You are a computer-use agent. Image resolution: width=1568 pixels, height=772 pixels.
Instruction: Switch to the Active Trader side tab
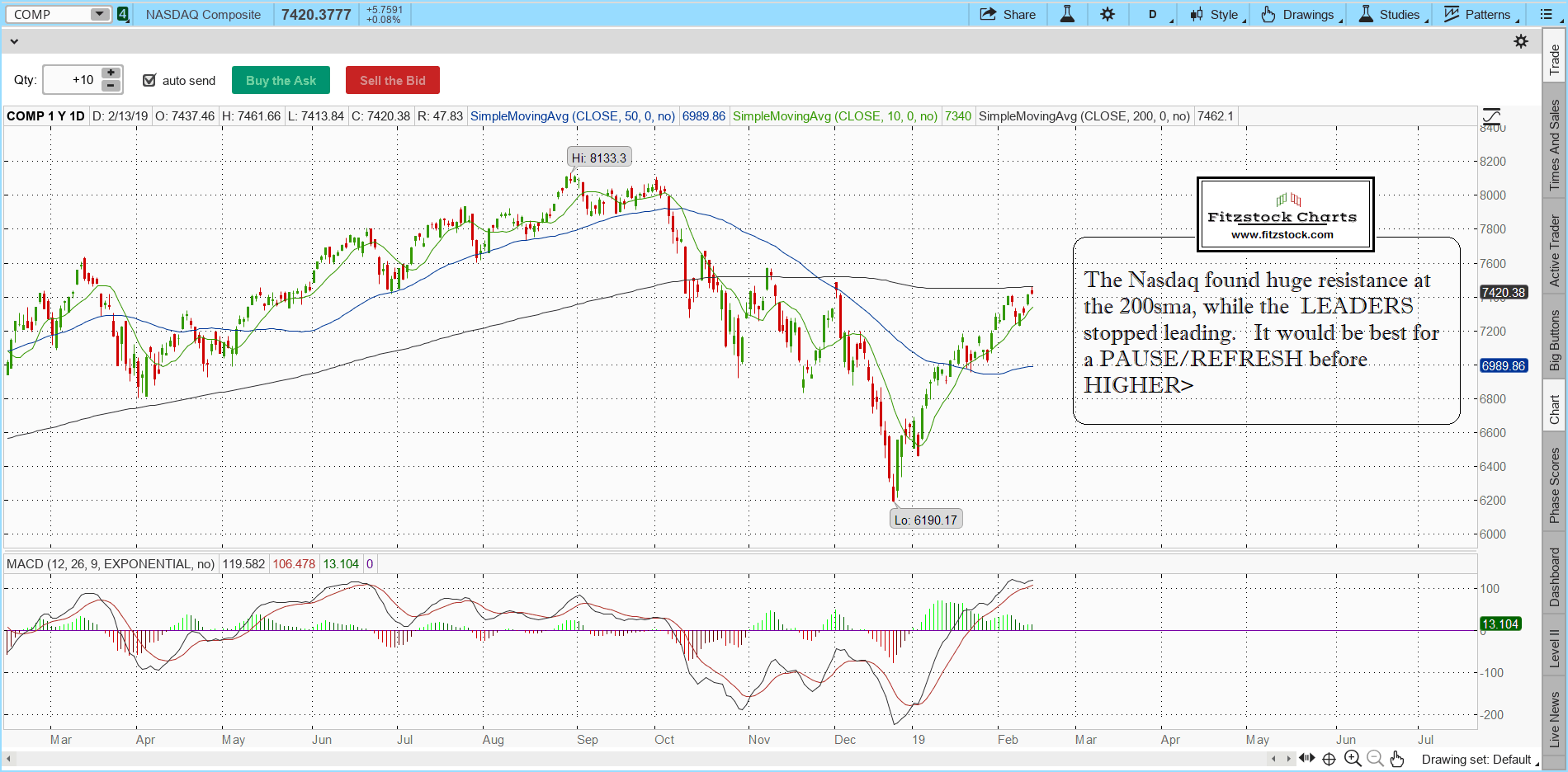pyautogui.click(x=1555, y=251)
